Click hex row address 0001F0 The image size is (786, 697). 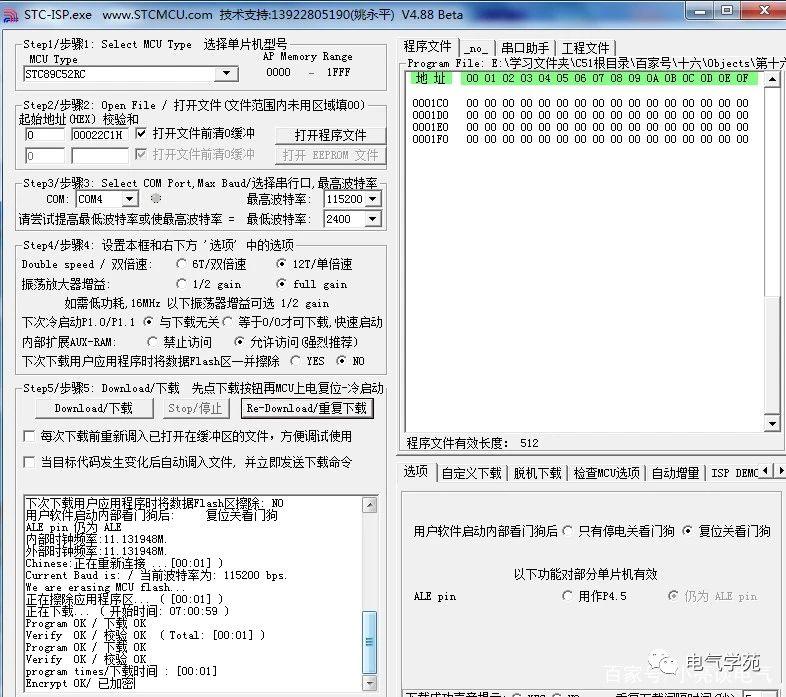pyautogui.click(x=430, y=139)
